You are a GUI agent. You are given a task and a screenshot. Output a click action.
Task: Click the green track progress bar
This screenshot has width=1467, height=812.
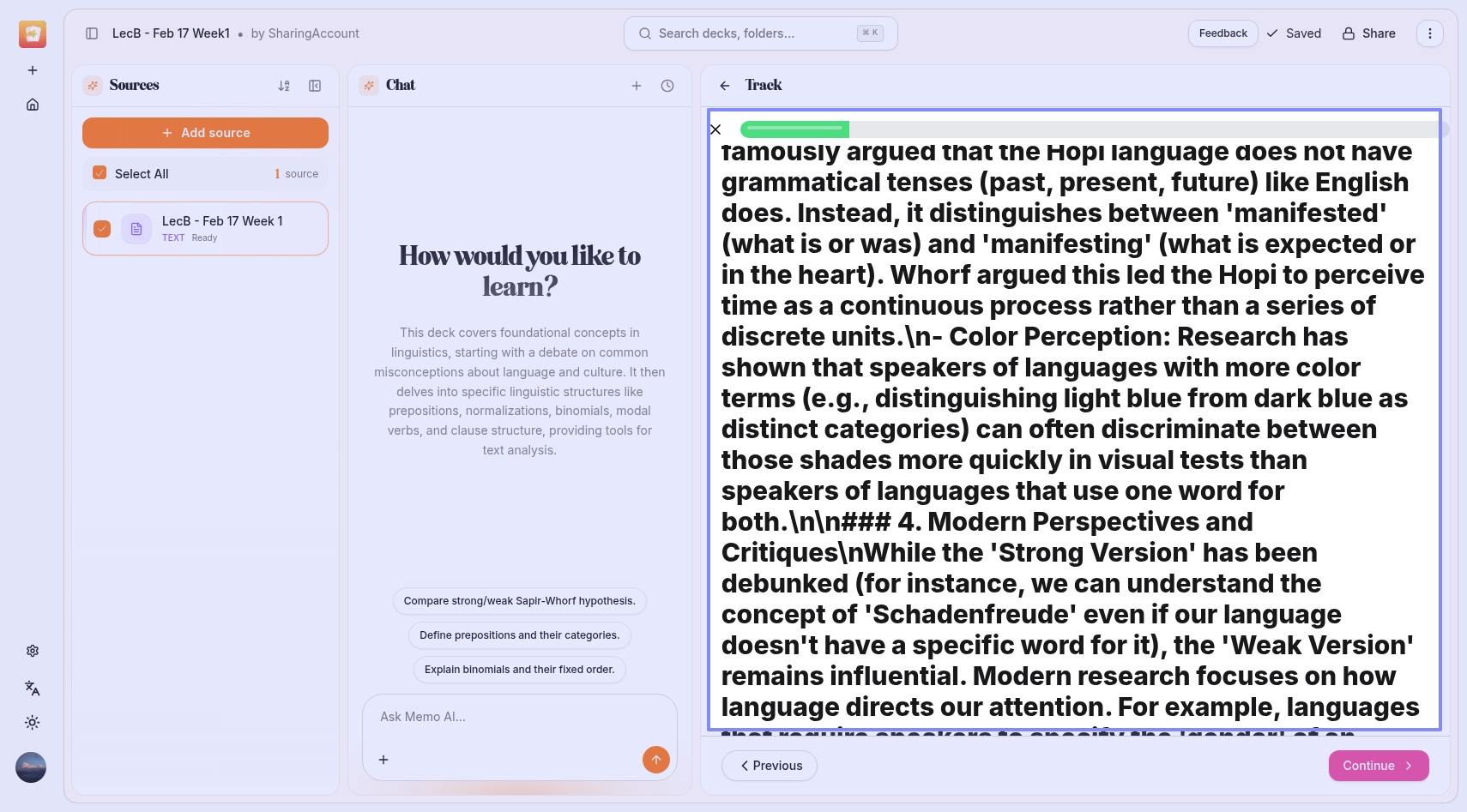coord(794,129)
